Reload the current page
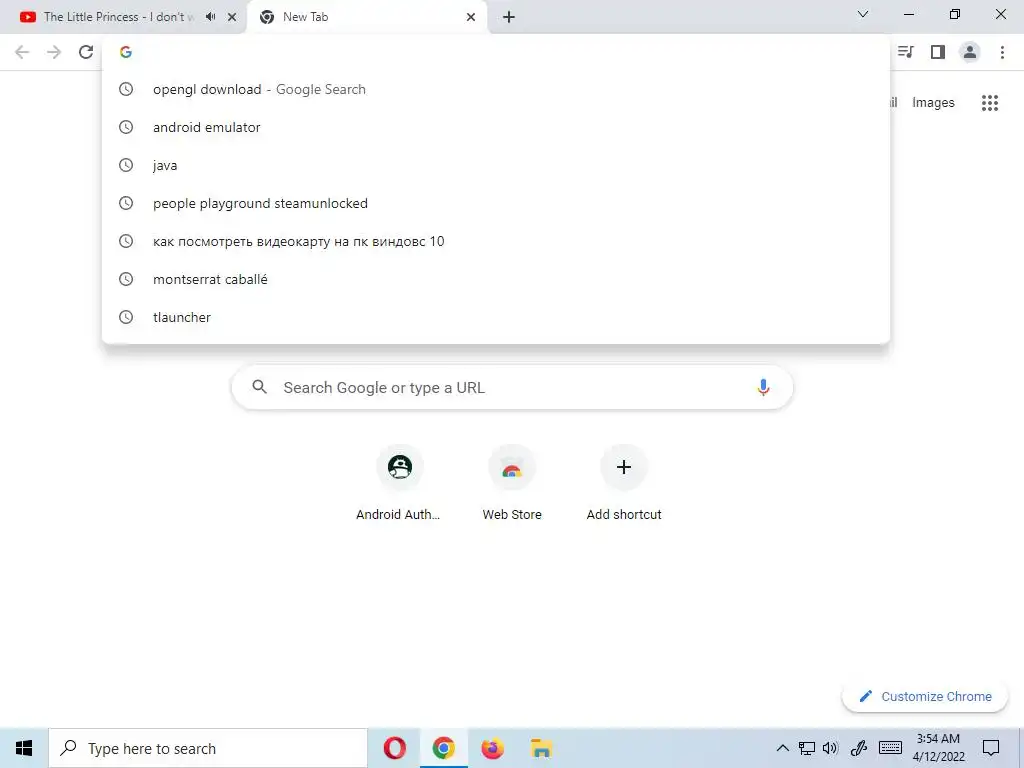 point(86,52)
